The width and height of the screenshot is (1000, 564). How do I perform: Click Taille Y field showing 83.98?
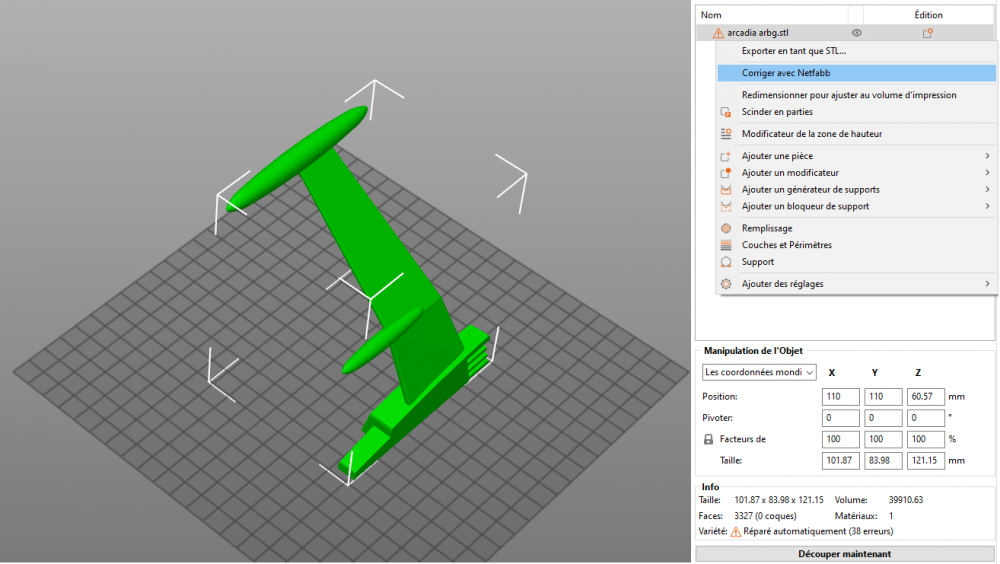[x=883, y=460]
